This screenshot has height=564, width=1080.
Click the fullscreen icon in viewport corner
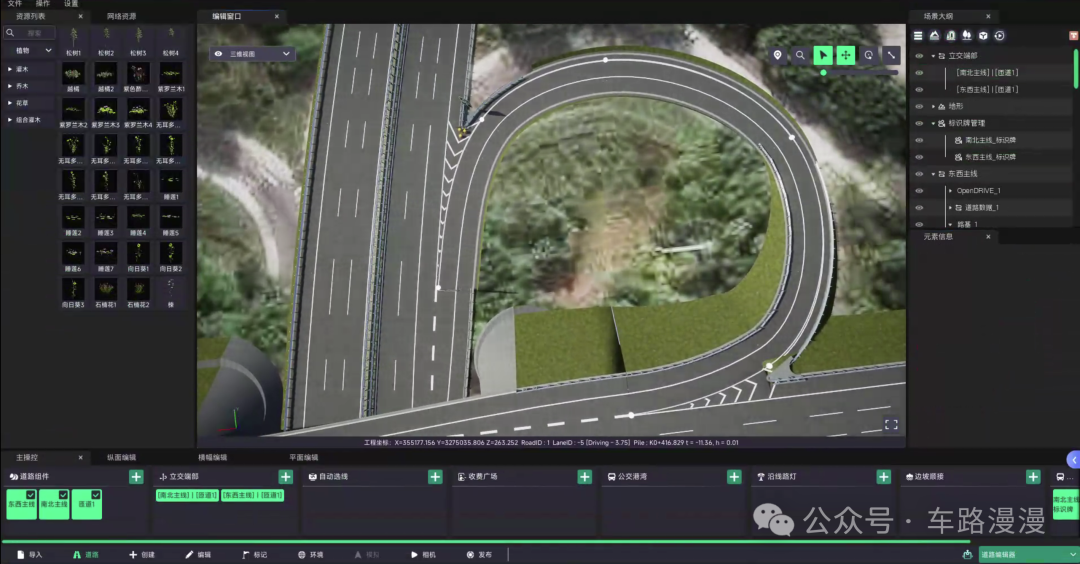pyautogui.click(x=891, y=425)
